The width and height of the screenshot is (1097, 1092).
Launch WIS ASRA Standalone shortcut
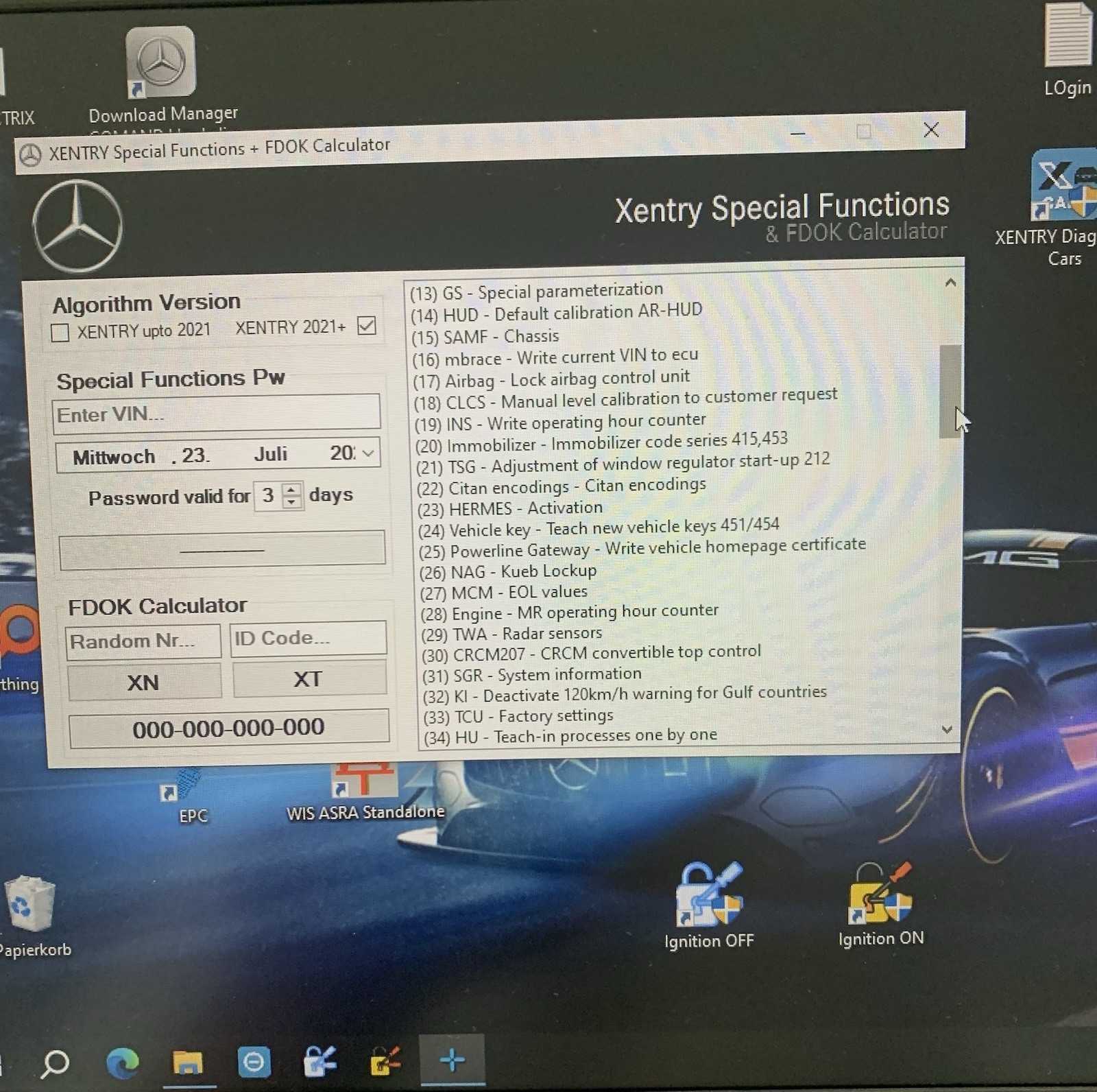(x=365, y=792)
